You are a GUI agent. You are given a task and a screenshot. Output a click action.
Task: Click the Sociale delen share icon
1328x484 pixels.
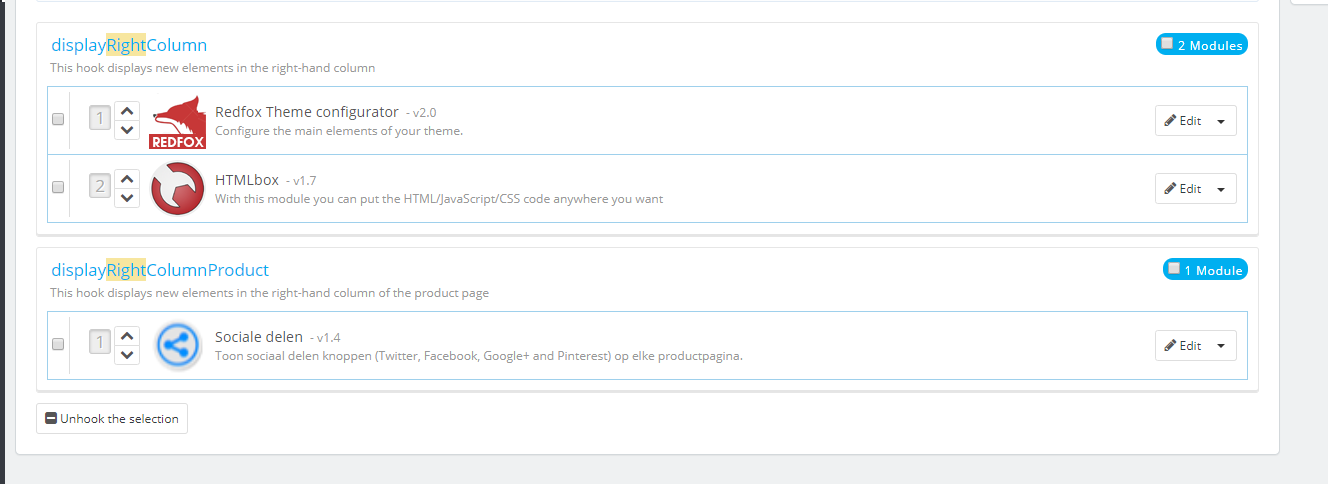[x=177, y=345]
